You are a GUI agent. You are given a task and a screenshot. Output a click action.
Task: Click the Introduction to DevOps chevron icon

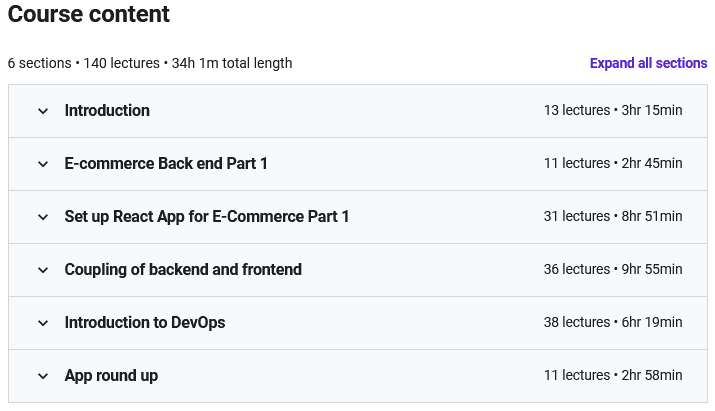coord(43,323)
